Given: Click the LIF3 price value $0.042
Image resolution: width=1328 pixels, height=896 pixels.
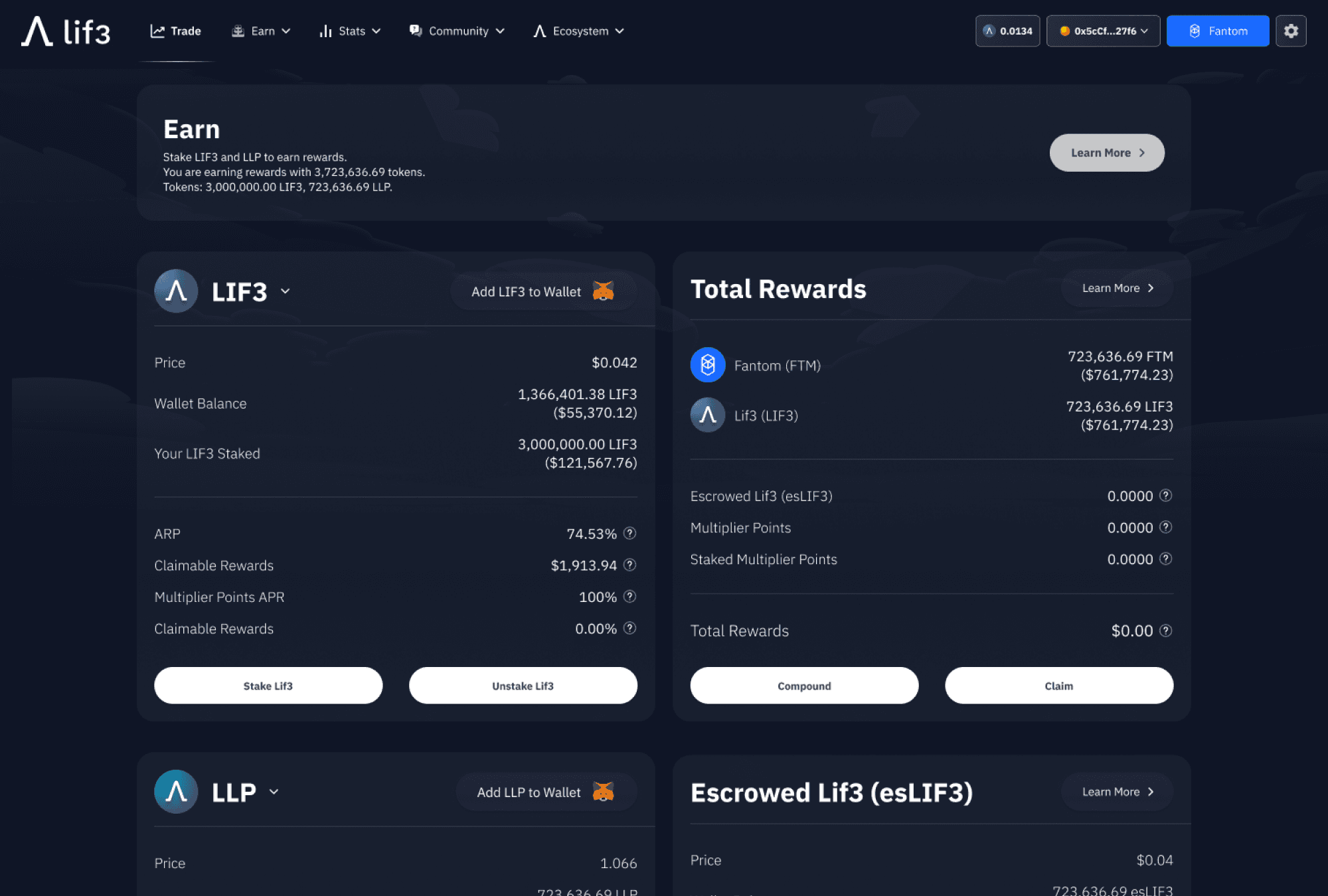Looking at the screenshot, I should [x=614, y=362].
